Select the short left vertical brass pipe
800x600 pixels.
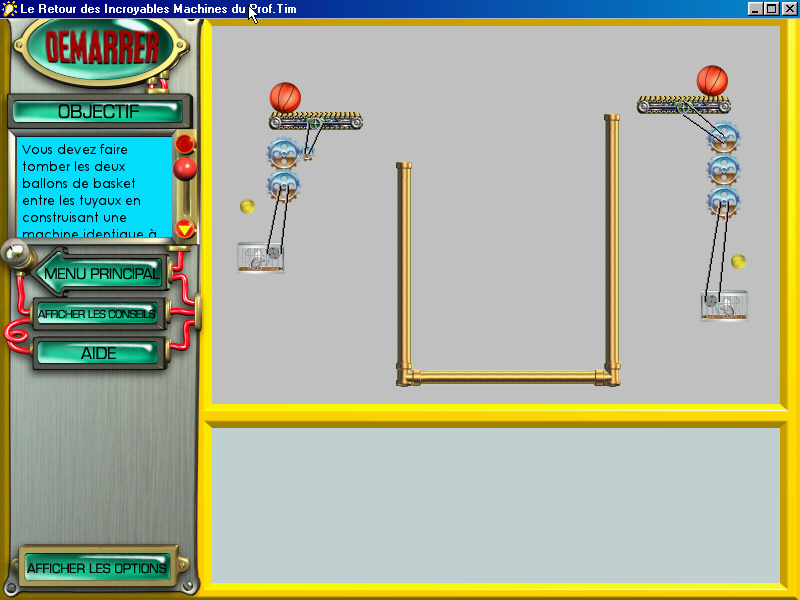[x=404, y=265]
